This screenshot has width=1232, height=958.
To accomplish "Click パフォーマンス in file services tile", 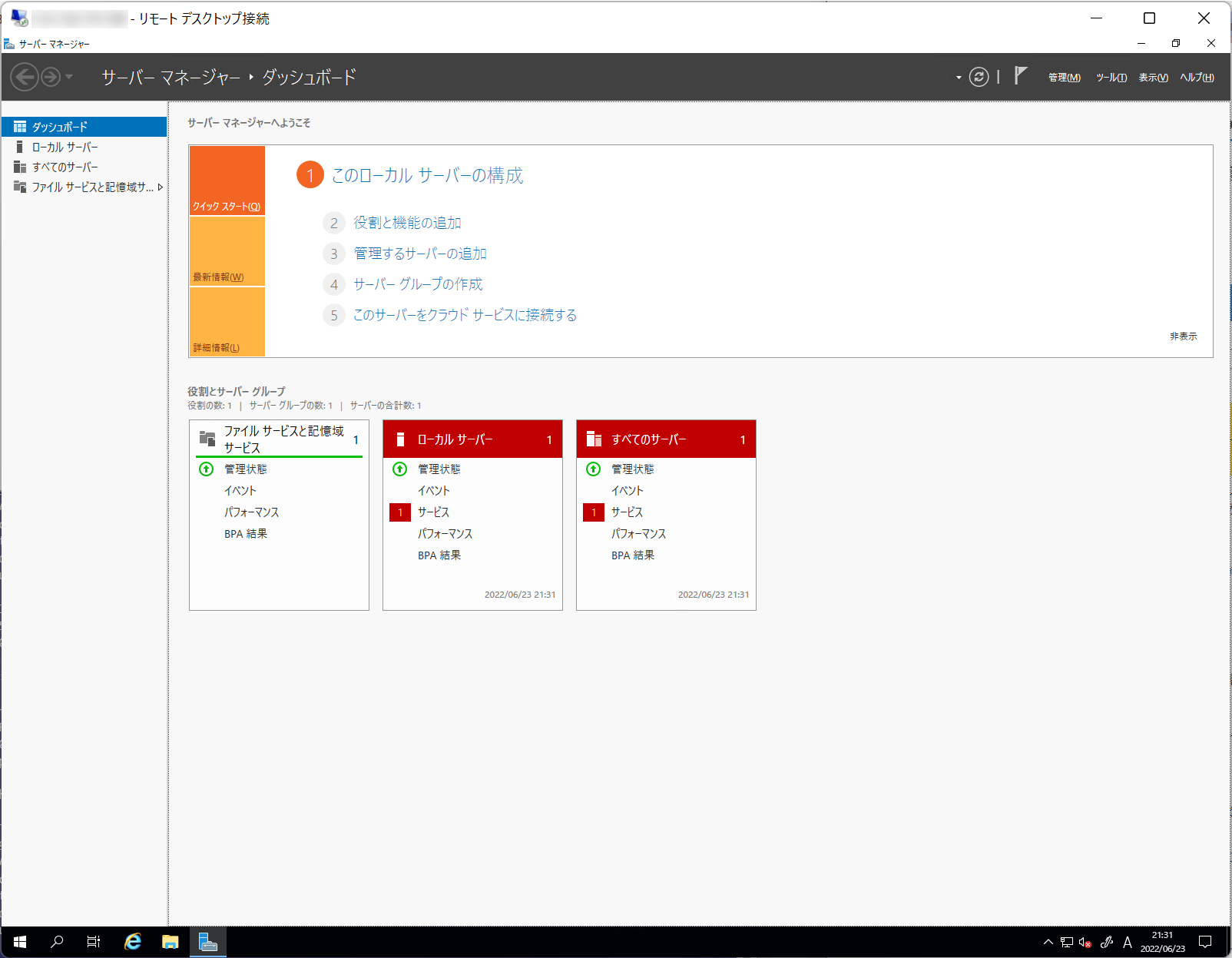I will (252, 512).
